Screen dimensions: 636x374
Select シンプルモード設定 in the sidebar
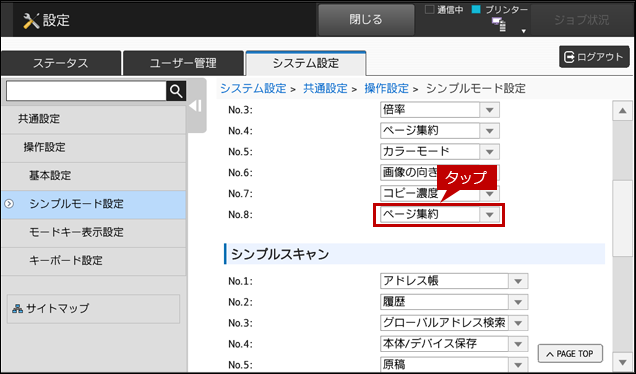pos(94,204)
